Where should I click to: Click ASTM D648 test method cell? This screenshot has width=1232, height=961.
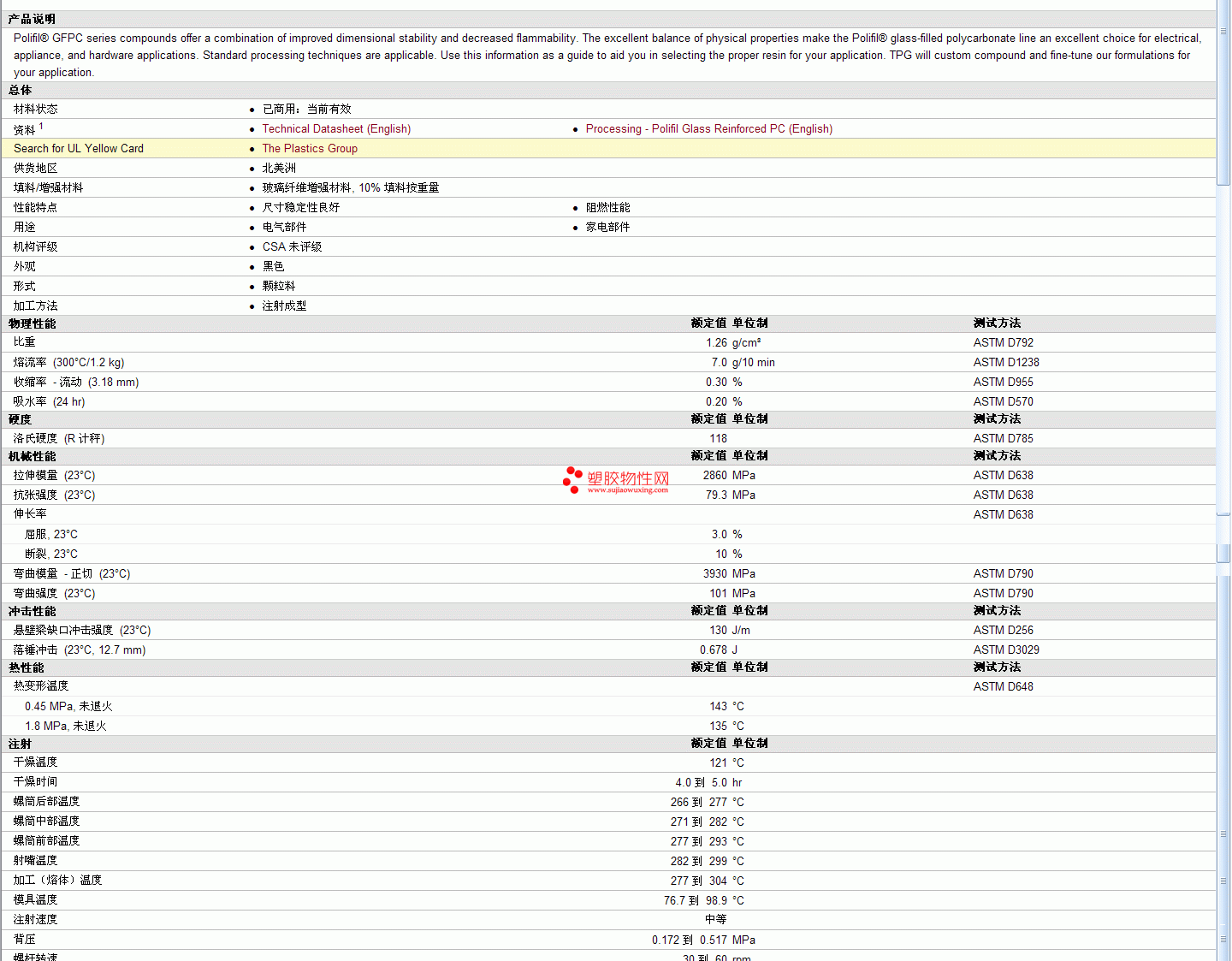click(x=1003, y=686)
